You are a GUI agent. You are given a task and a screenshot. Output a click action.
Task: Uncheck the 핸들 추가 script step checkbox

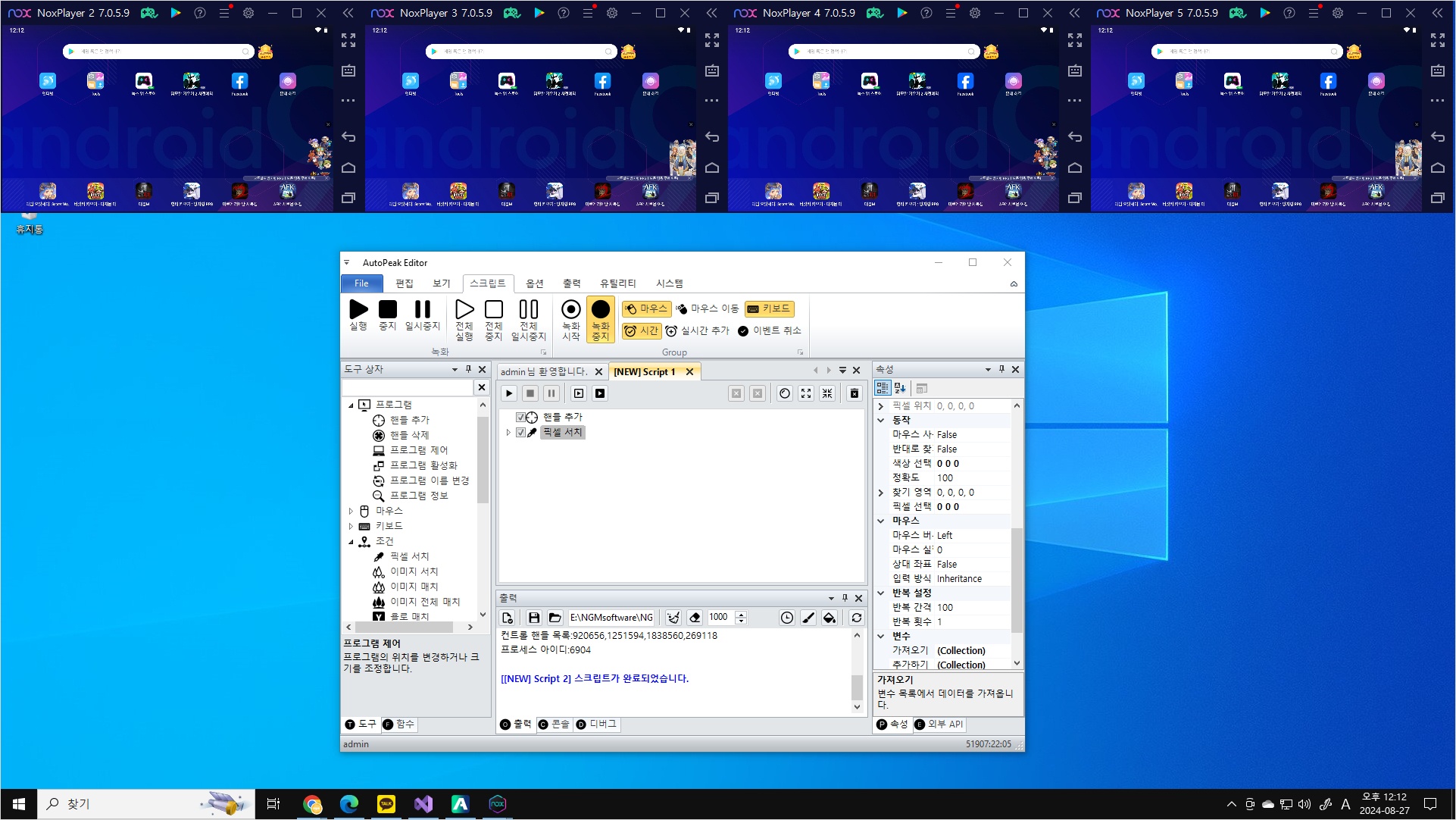point(520,418)
